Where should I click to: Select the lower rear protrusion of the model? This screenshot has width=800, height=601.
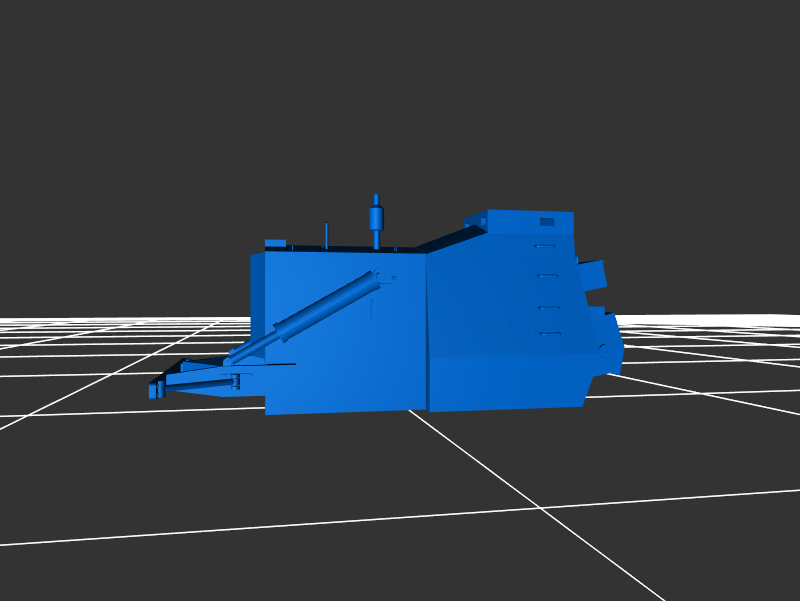pyautogui.click(x=610, y=343)
